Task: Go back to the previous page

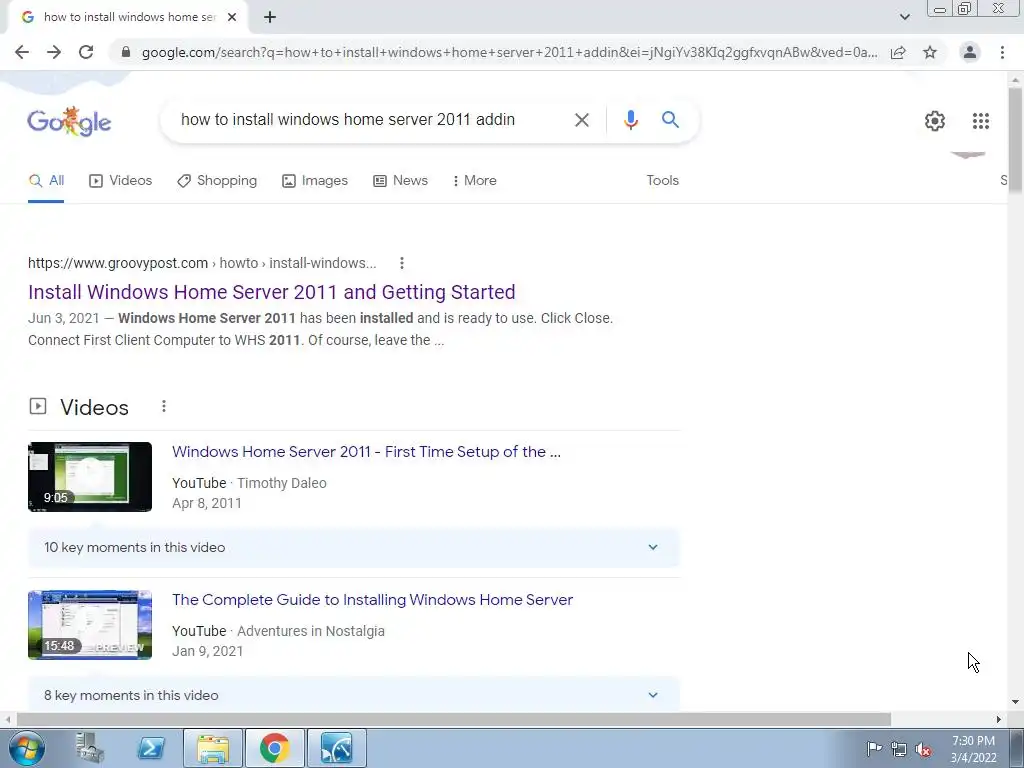Action: point(22,52)
